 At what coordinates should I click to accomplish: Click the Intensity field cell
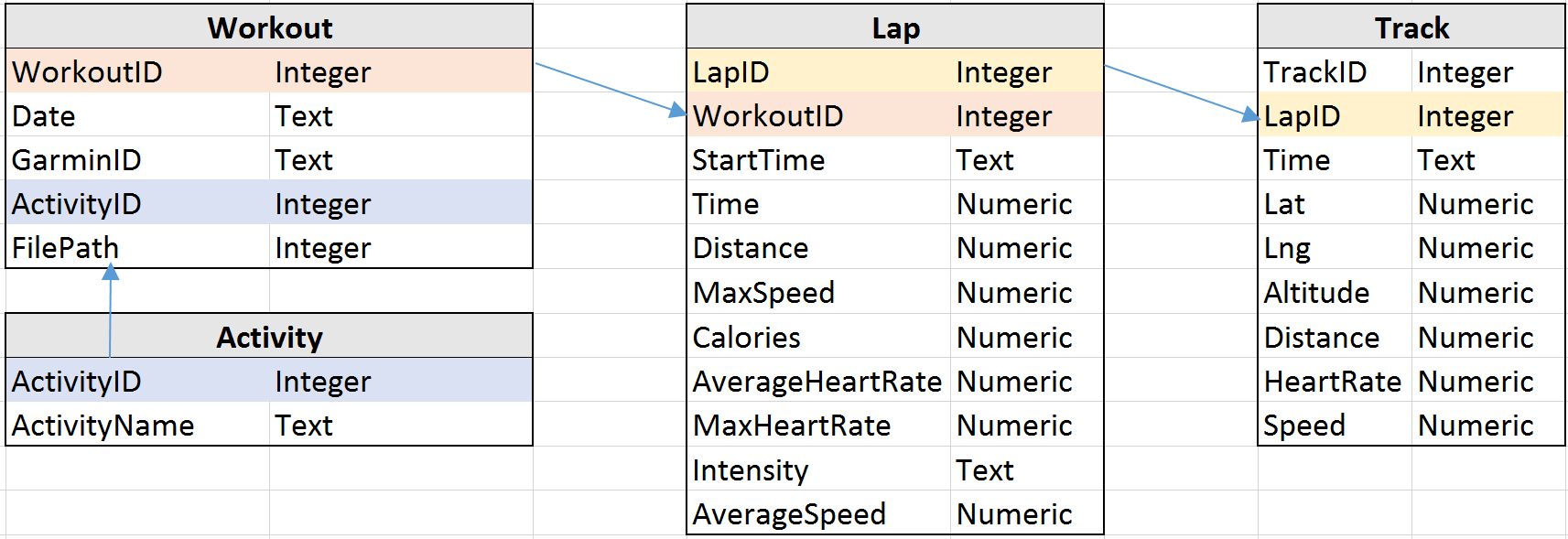pos(819,470)
